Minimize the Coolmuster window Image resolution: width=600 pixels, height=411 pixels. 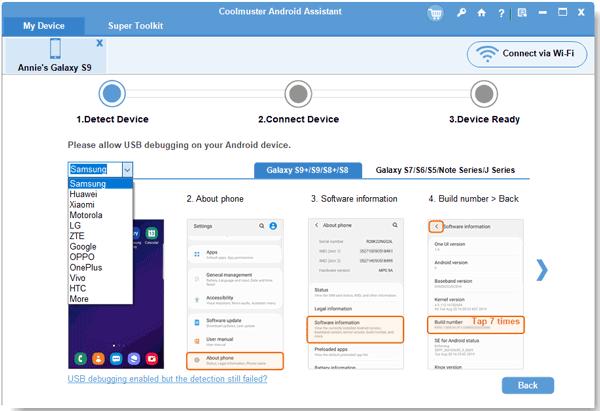point(542,13)
